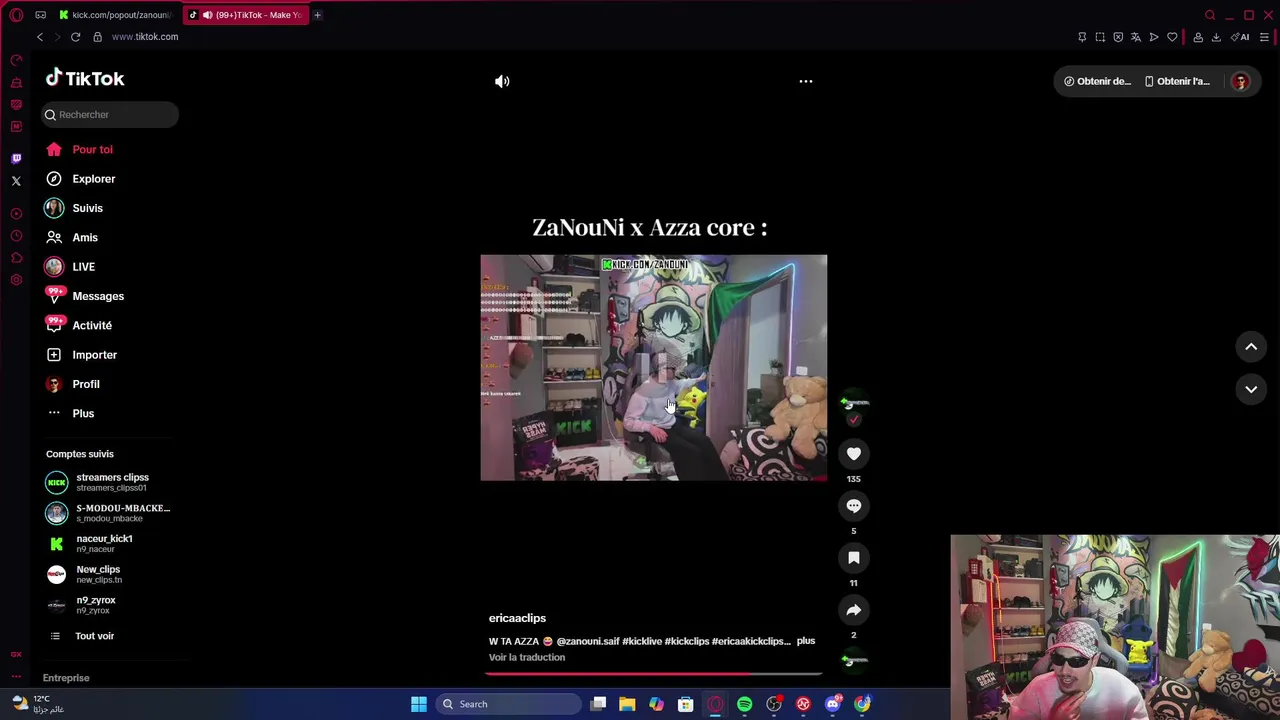
Task: Open the browser downloads icon
Action: 1216,37
